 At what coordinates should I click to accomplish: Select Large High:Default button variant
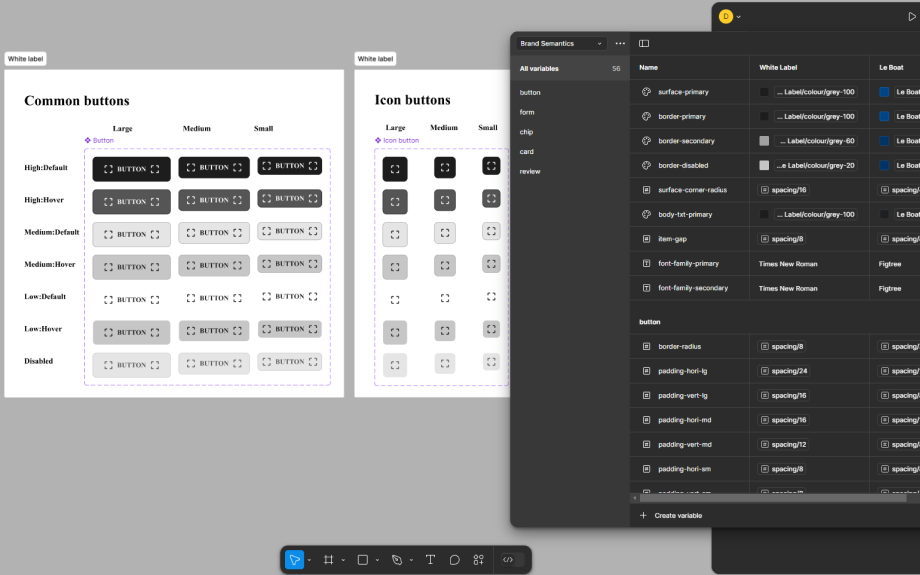click(131, 169)
